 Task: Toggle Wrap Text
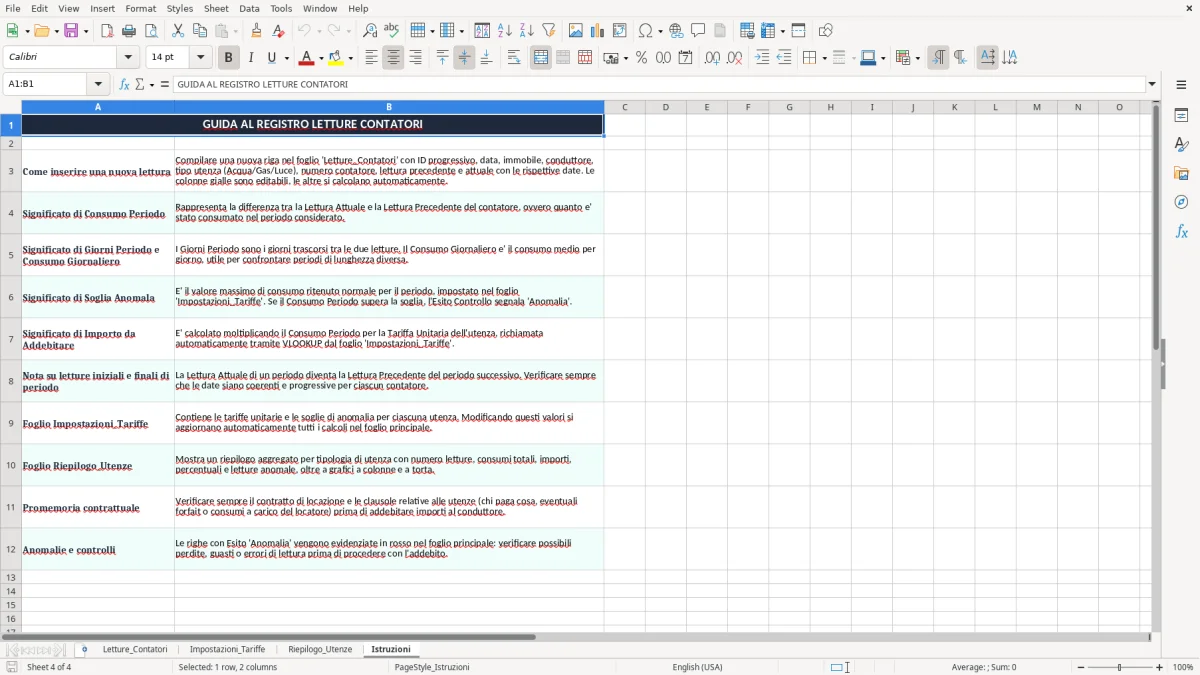(514, 58)
